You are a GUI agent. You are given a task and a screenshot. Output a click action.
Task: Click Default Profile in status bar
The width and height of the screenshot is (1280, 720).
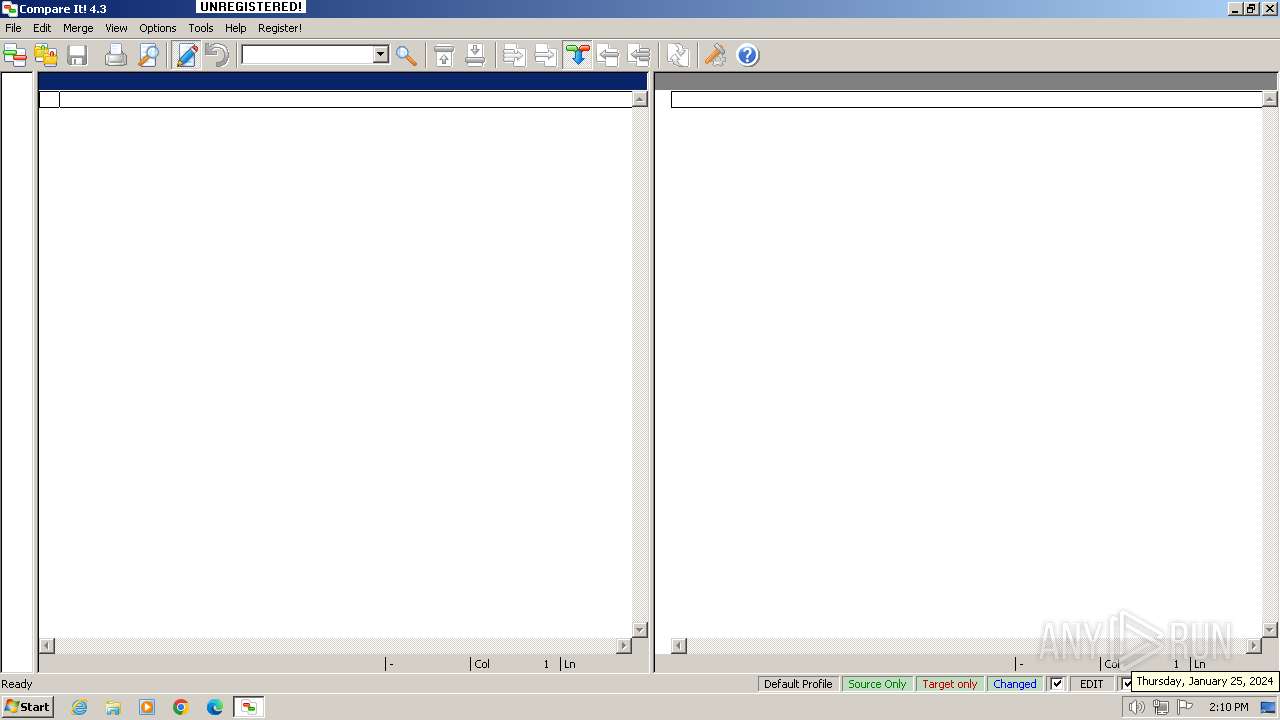pyautogui.click(x=798, y=684)
